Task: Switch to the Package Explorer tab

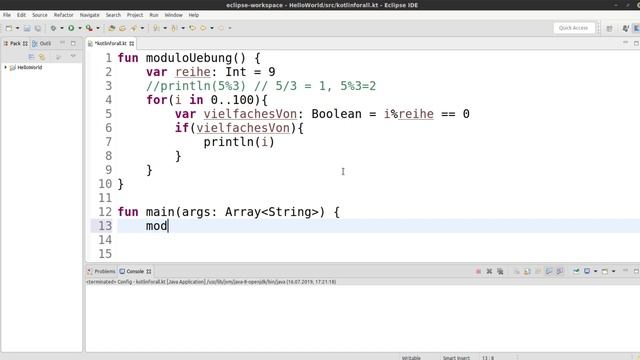Action: pos(15,43)
